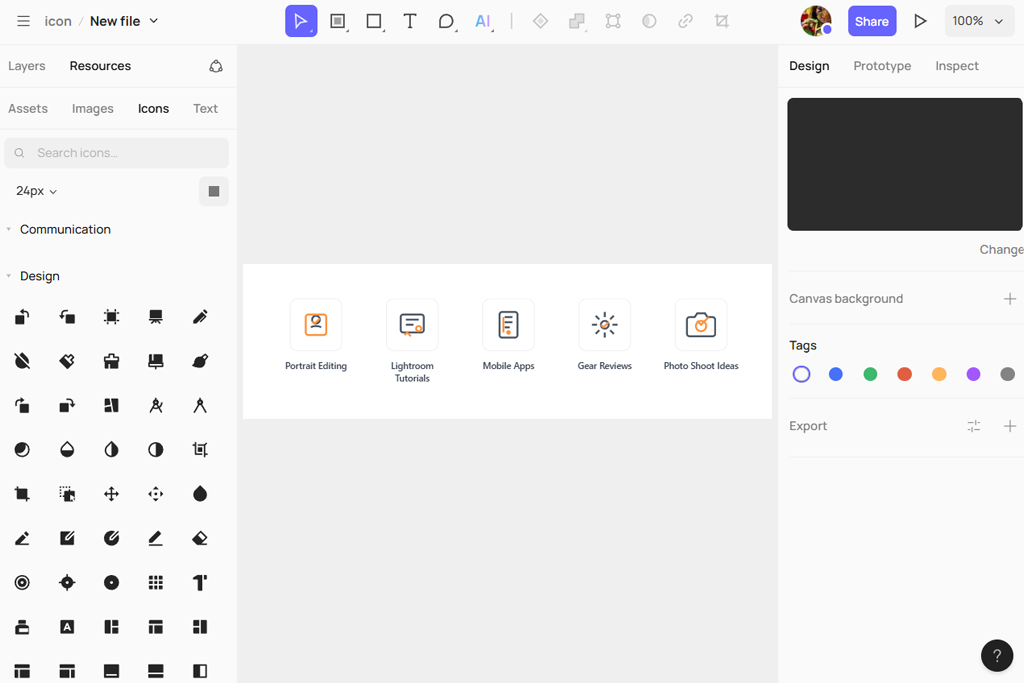
Task: Click the Create component diamond icon
Action: coord(540,21)
